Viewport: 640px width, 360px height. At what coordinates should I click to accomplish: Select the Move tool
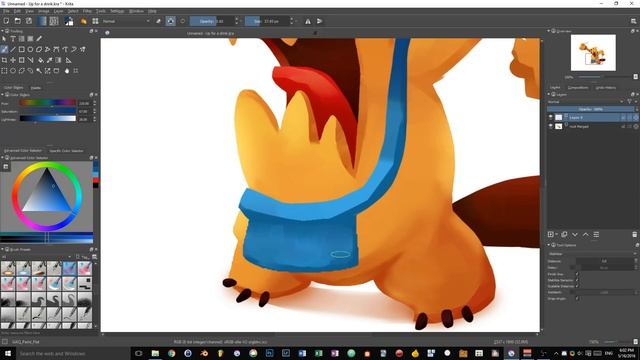(x=13, y=60)
